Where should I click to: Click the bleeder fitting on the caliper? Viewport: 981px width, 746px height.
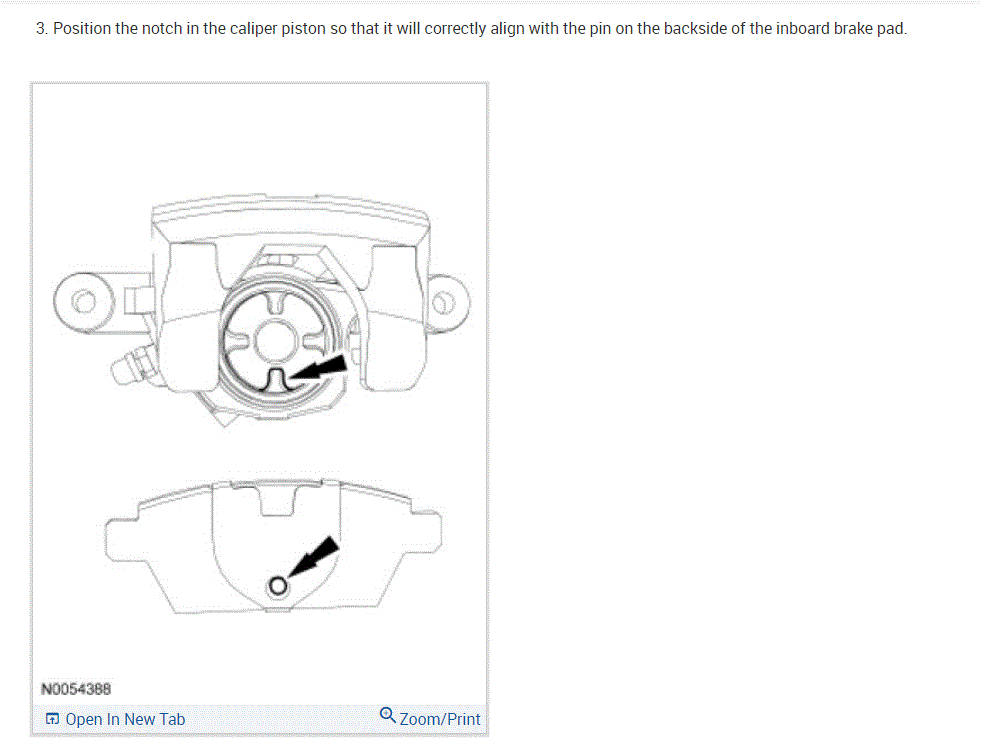coord(133,365)
